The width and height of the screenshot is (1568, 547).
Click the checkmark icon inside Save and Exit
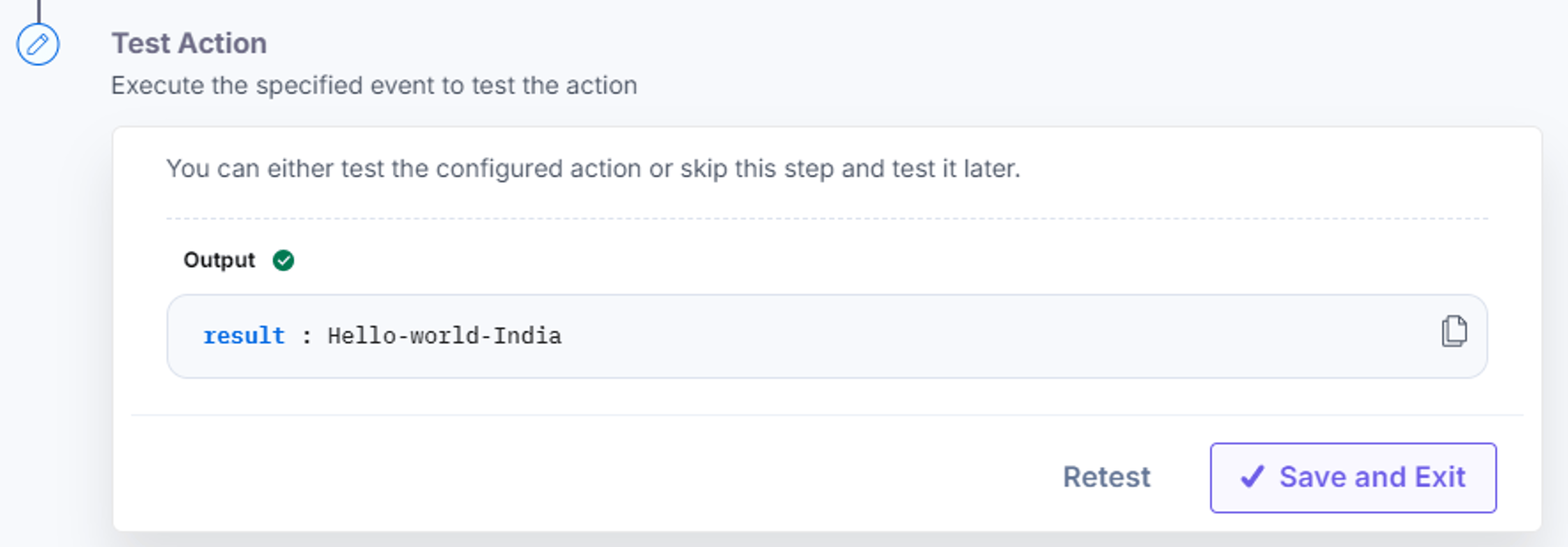pyautogui.click(x=1252, y=477)
